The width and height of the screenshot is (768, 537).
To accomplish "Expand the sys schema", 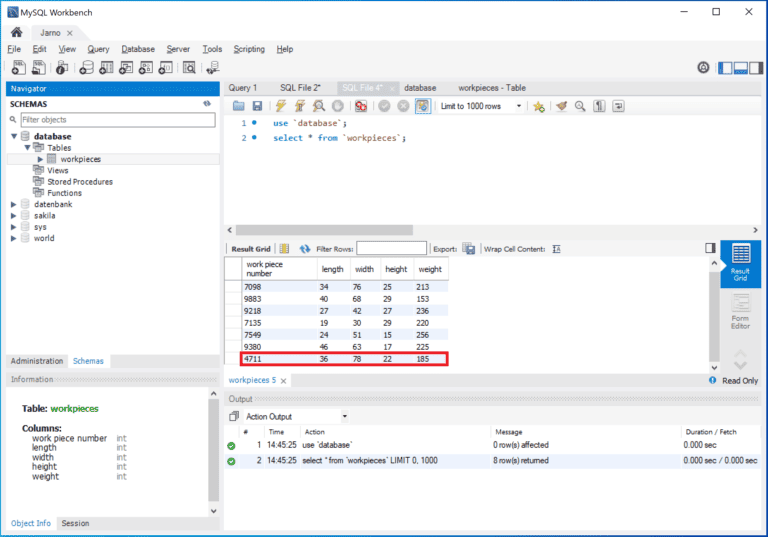I will point(14,227).
